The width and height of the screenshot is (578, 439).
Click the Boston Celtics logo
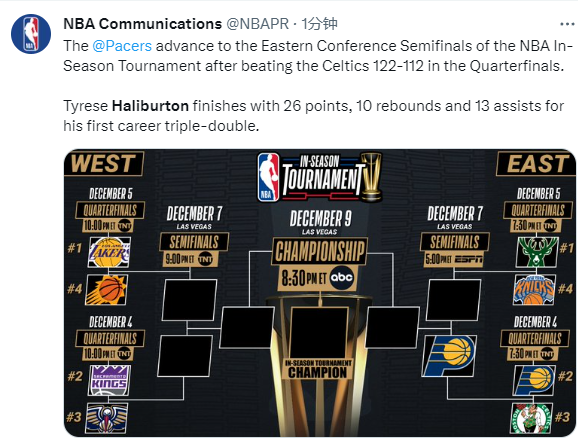[x=532, y=418]
